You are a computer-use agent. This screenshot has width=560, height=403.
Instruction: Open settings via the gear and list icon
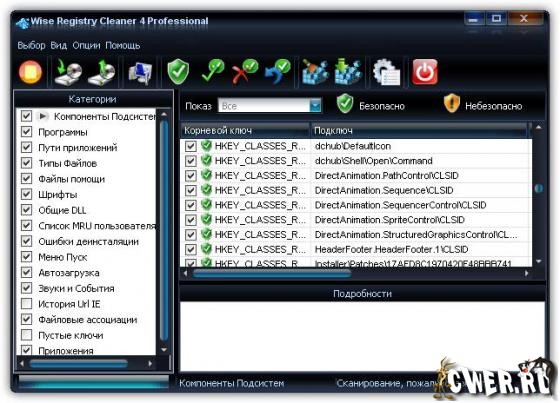point(386,73)
